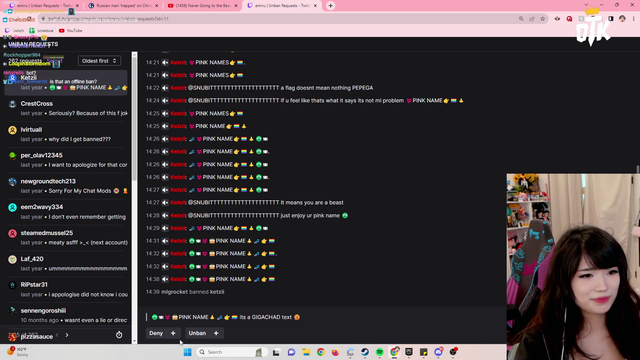Open the Chat app icon on taskbar
The height and width of the screenshot is (360, 640).
tap(291, 352)
